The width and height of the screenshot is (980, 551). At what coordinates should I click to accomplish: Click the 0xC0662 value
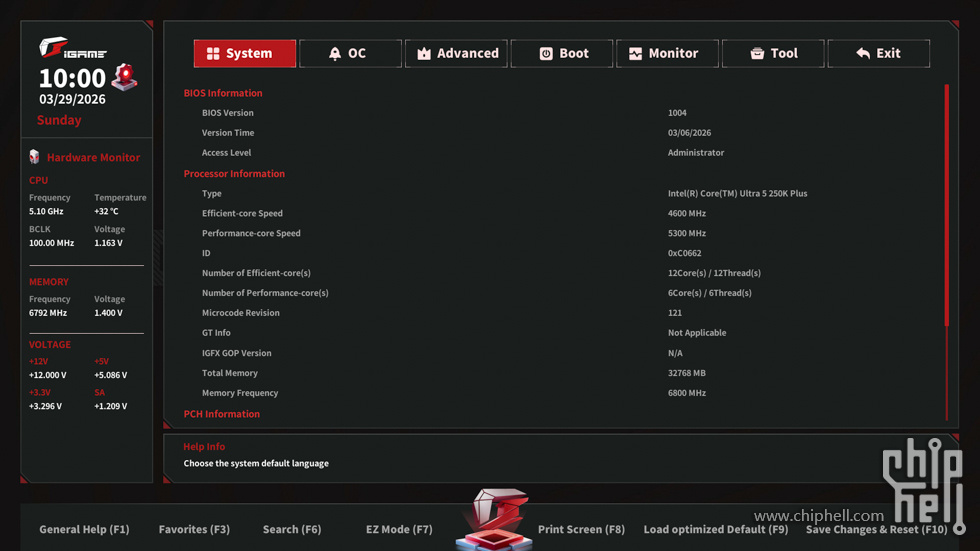pyautogui.click(x=684, y=253)
